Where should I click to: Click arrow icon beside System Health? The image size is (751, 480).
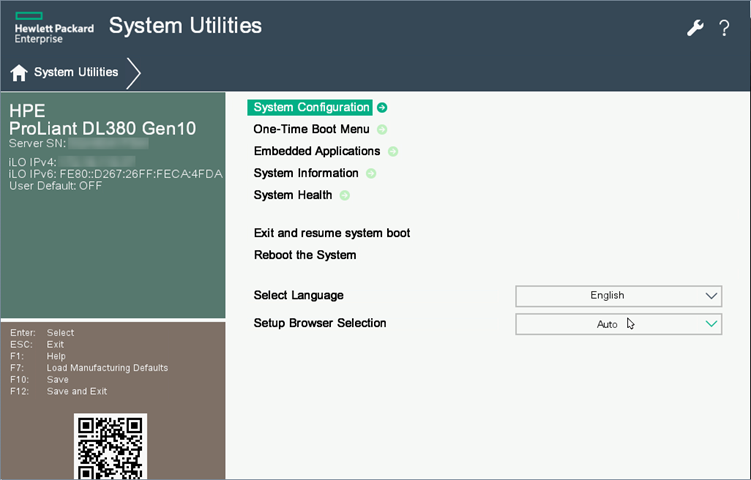[344, 195]
